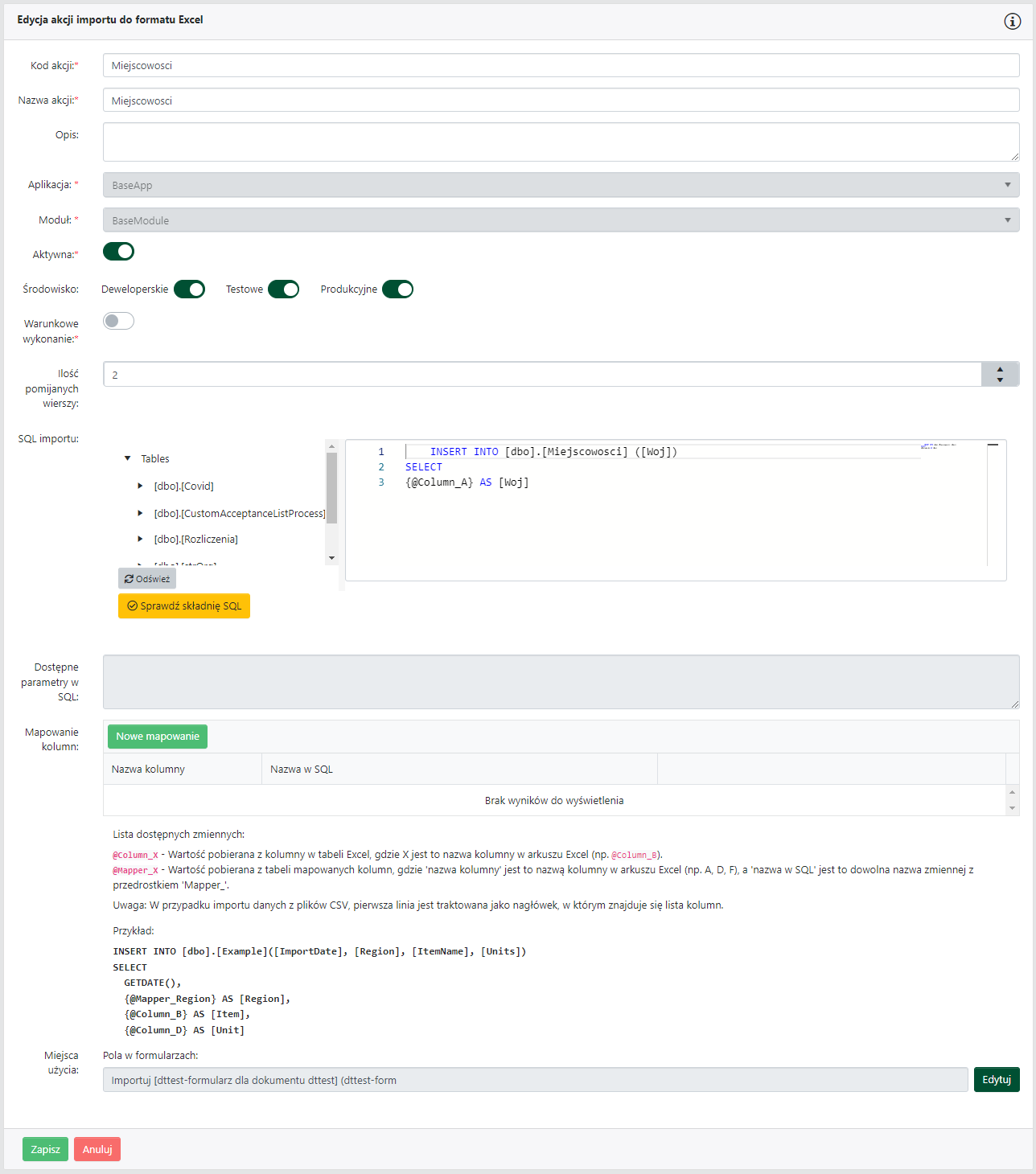Toggle the Aktywna switch off
The height and width of the screenshot is (1174, 1036).
point(119,252)
